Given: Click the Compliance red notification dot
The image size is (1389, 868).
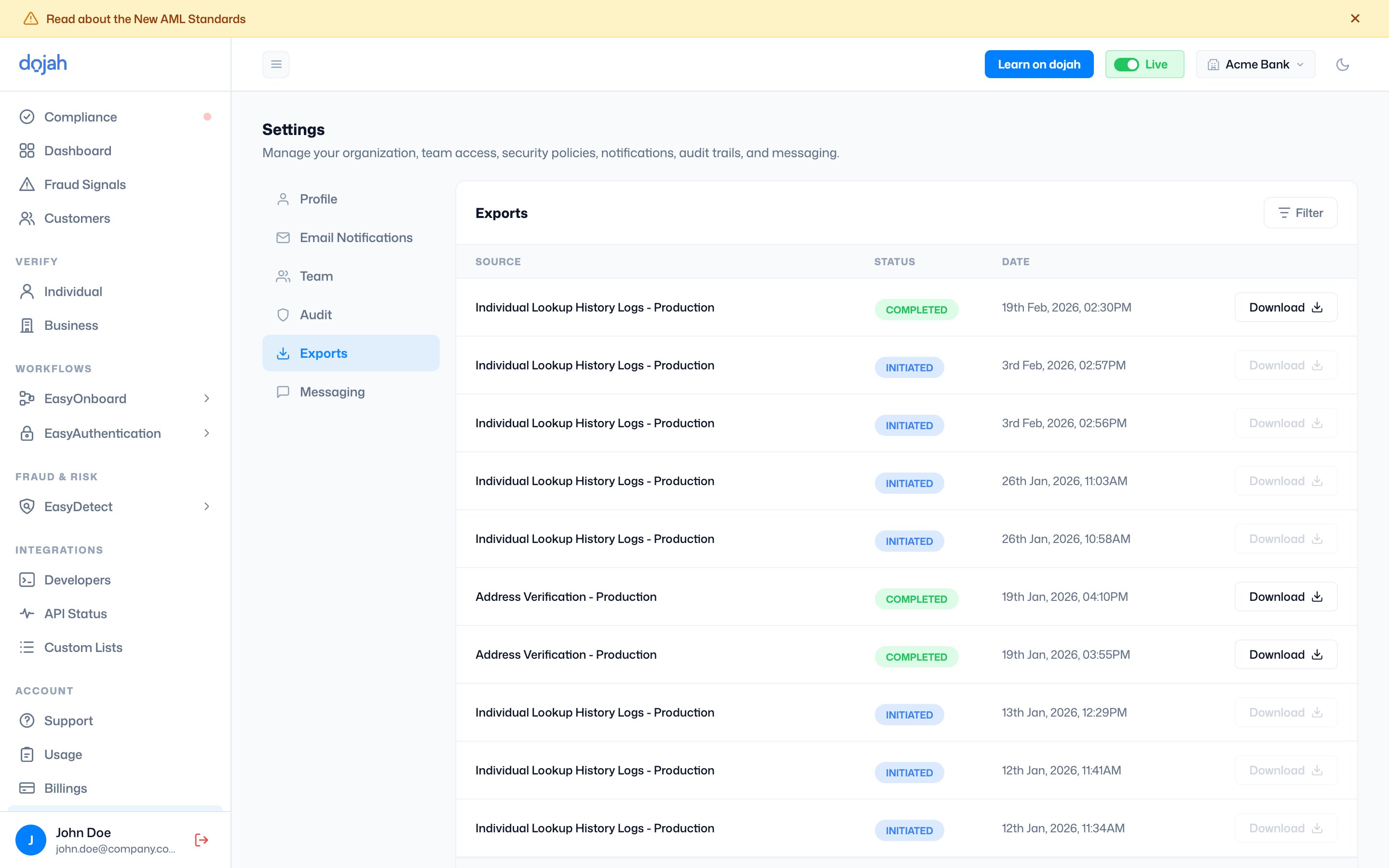Looking at the screenshot, I should [207, 117].
